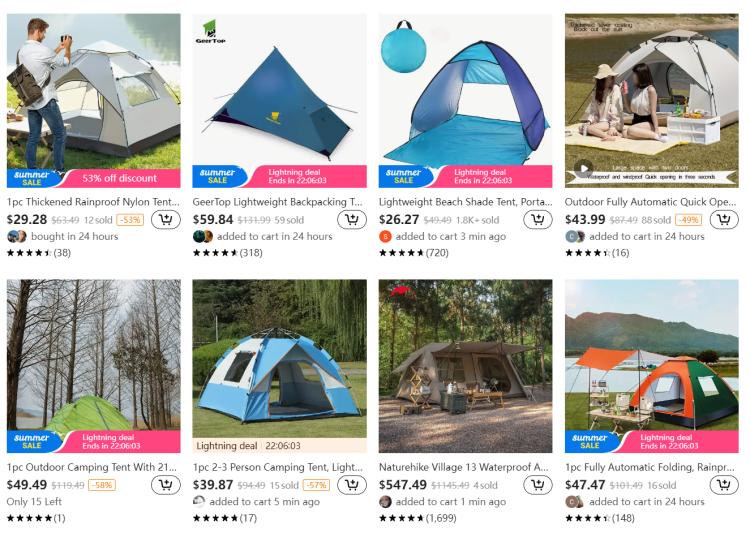Viewport: 750px width, 534px height.
Task: Open the GeerTop Lightweight Backpacking tent title
Action: point(277,202)
